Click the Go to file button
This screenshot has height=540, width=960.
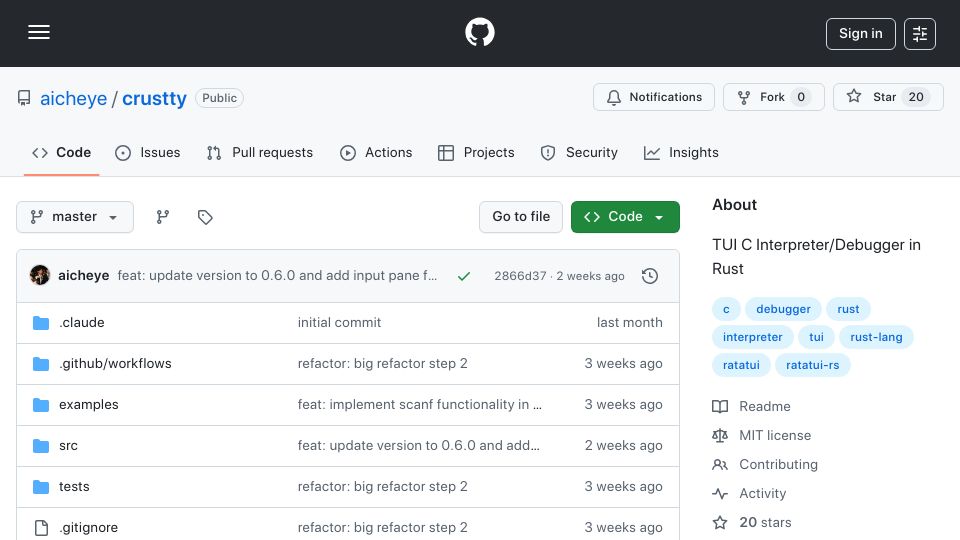tap(521, 217)
